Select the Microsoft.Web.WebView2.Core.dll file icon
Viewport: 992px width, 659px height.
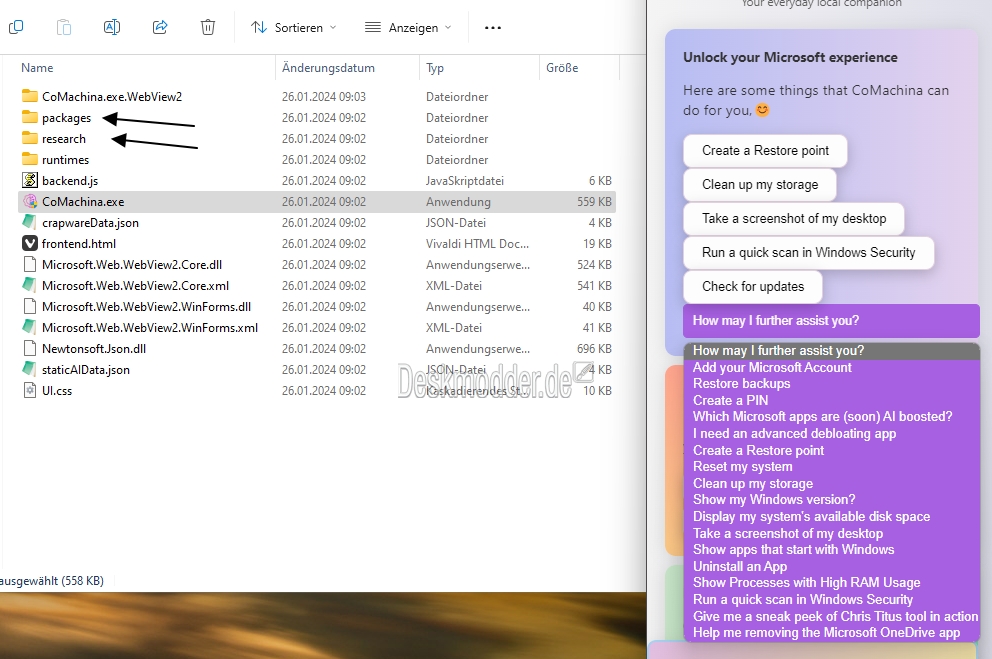coord(30,264)
